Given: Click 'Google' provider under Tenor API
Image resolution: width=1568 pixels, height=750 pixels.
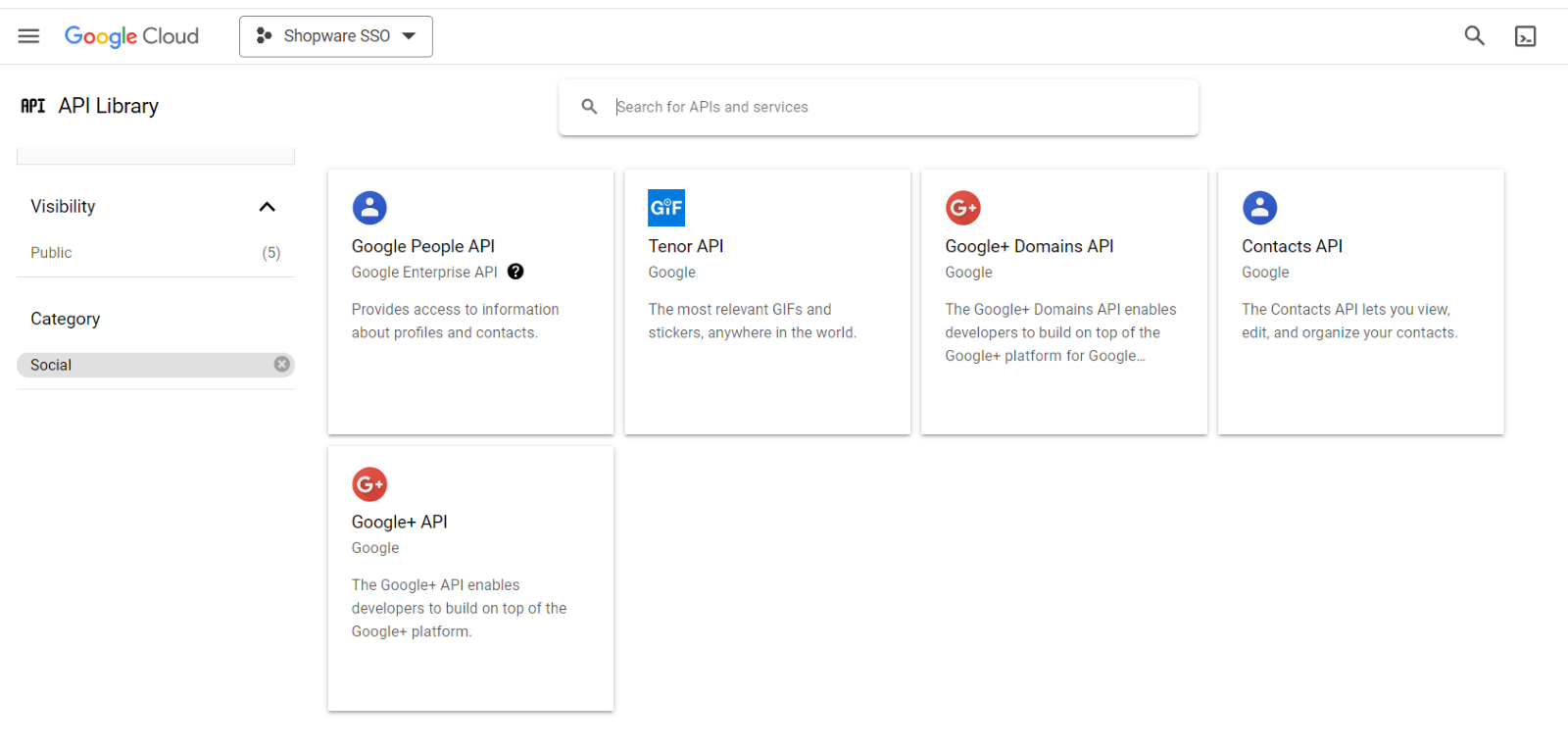Looking at the screenshot, I should [672, 273].
